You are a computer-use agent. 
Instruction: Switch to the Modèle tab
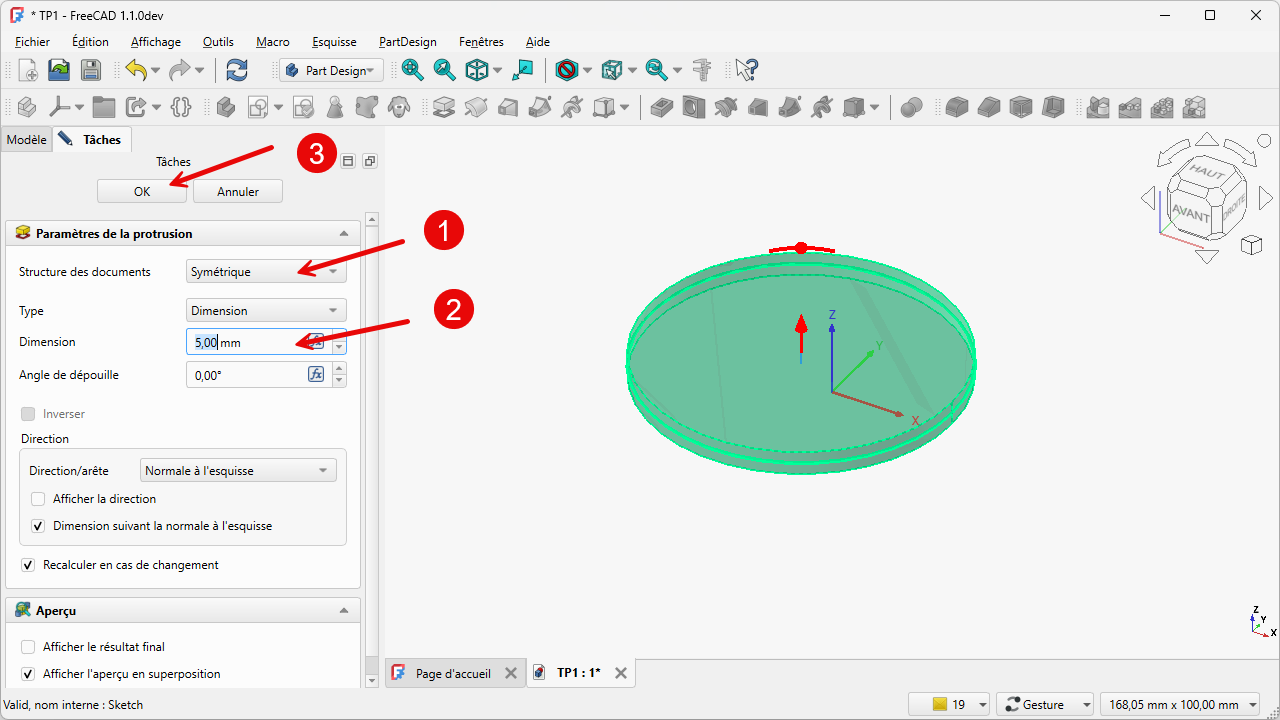(26, 140)
